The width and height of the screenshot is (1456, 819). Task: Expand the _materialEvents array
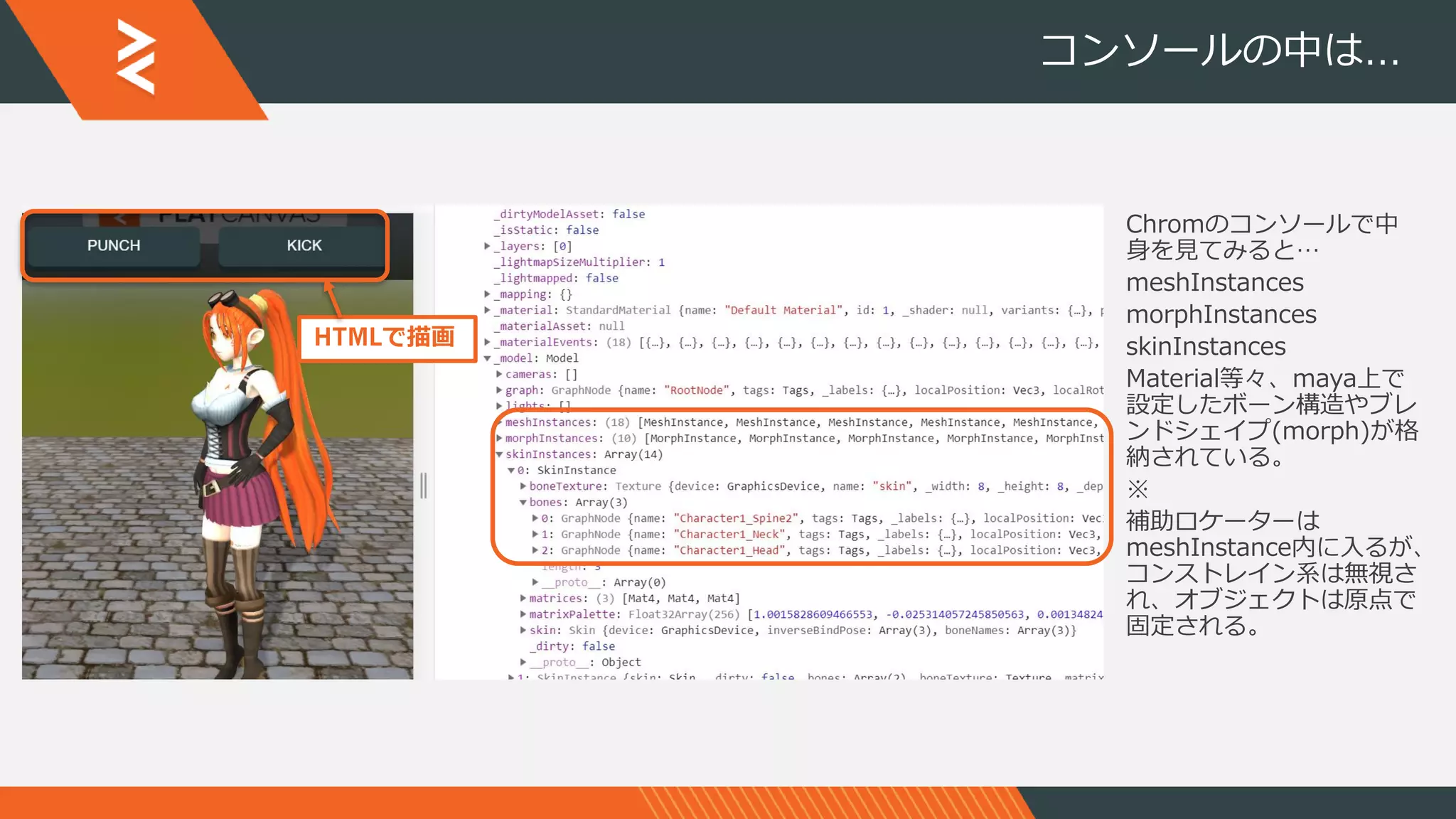tap(488, 342)
